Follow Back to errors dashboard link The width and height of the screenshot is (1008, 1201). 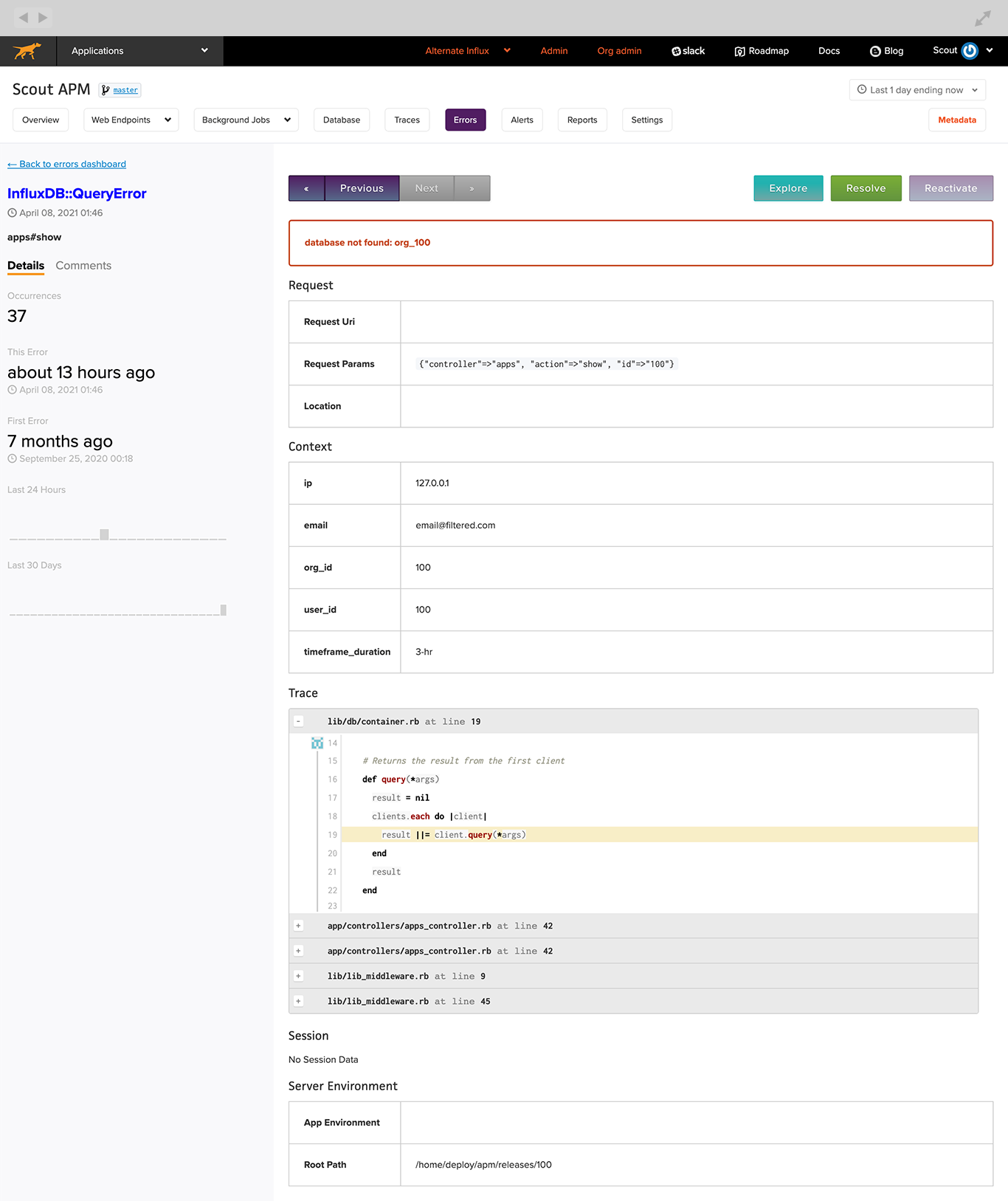coord(66,164)
